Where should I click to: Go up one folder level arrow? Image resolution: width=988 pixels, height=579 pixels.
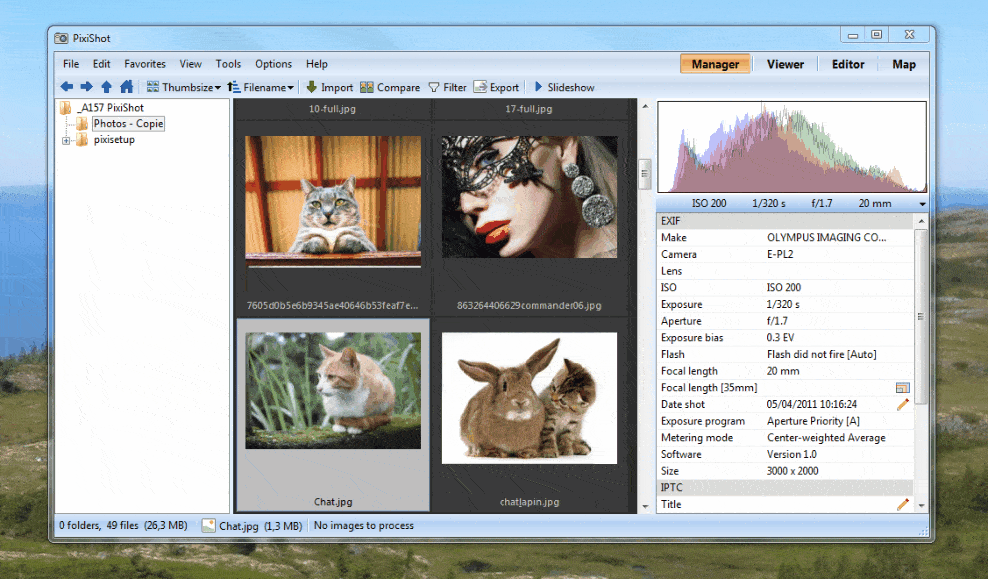(x=106, y=87)
